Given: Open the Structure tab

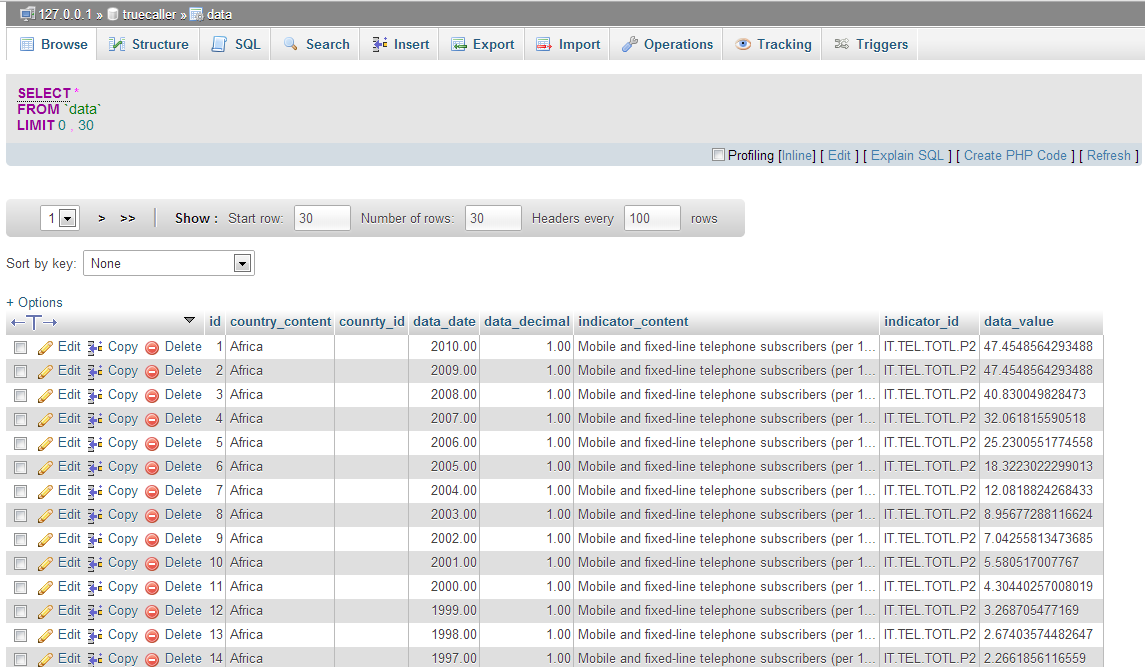Looking at the screenshot, I should pyautogui.click(x=149, y=45).
